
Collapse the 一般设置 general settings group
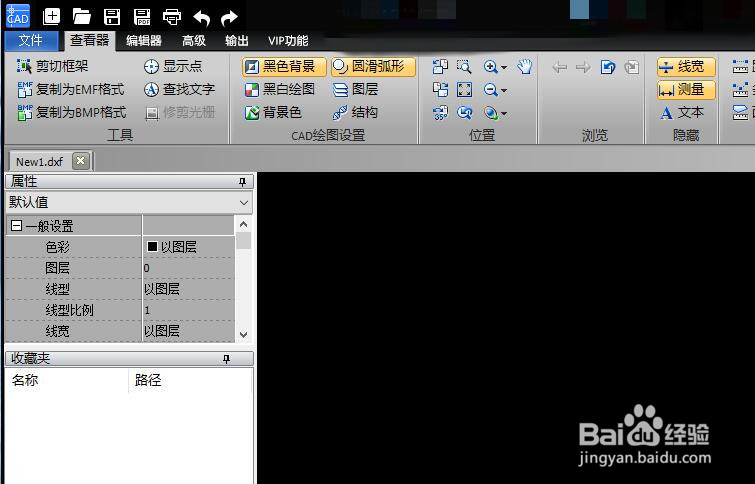pos(16,225)
